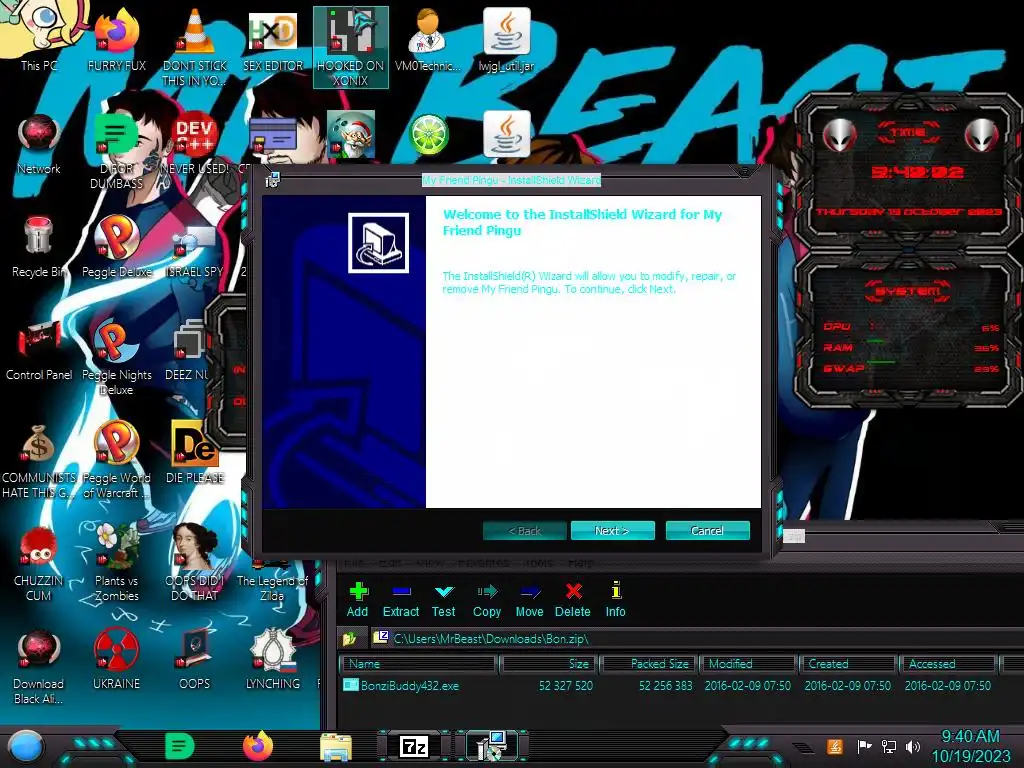This screenshot has height=768, width=1024.
Task: Select the VLC cone desktop shortcut
Action: click(195, 46)
